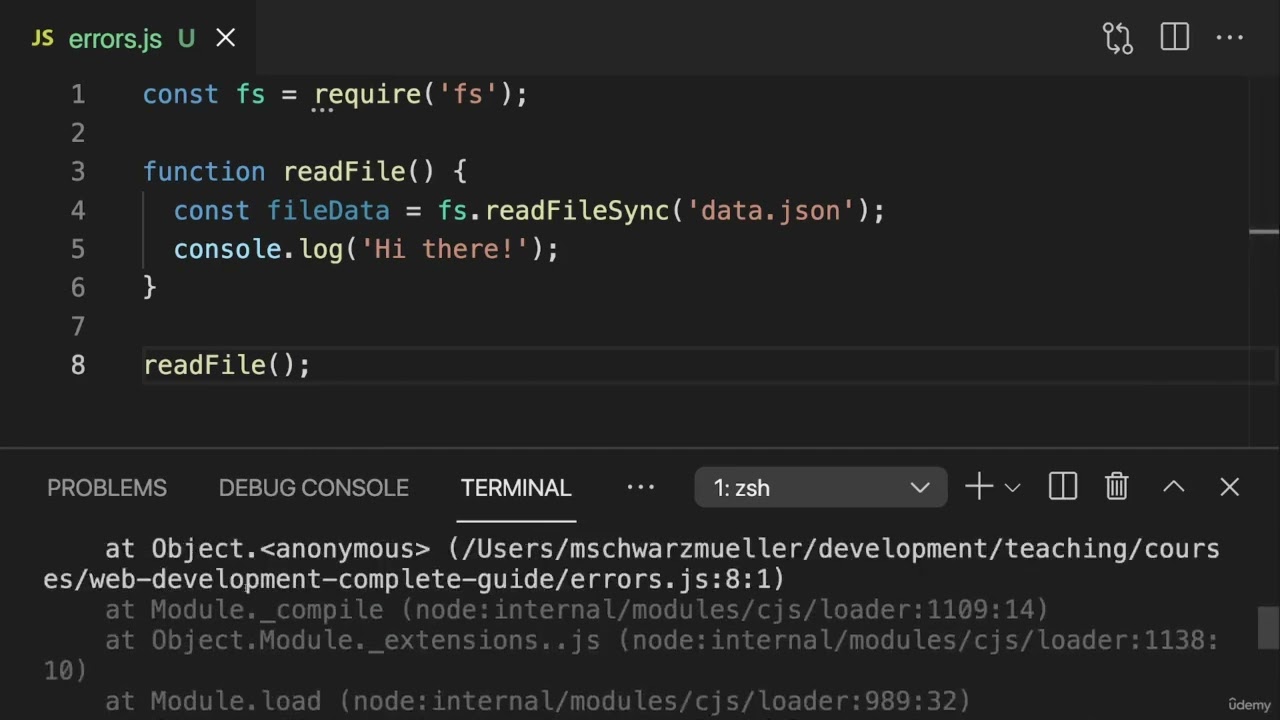Kill the terminal with trash icon
Screen dimensions: 1280x720
pyautogui.click(x=1117, y=487)
